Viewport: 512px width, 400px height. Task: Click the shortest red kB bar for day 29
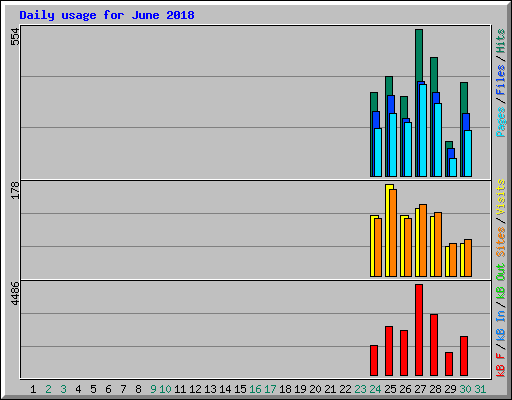449,364
